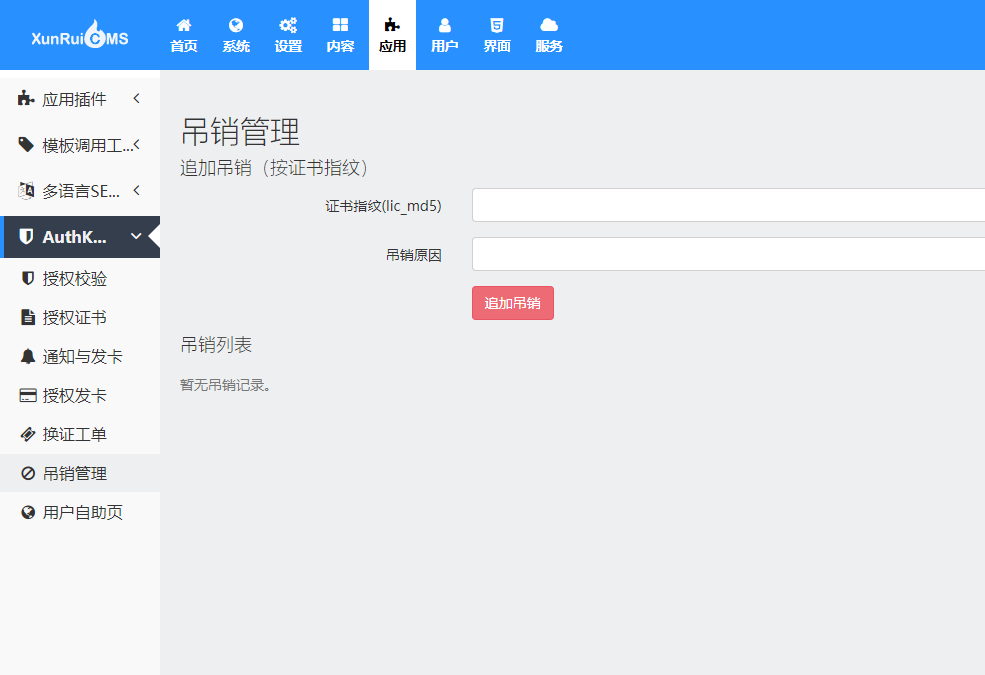
Task: Click the 追加吊销（按证书指纹）subheading
Action: (x=274, y=168)
